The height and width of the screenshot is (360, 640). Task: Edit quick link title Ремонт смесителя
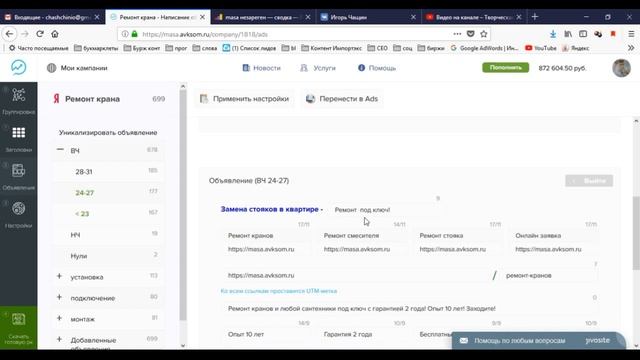click(362, 236)
